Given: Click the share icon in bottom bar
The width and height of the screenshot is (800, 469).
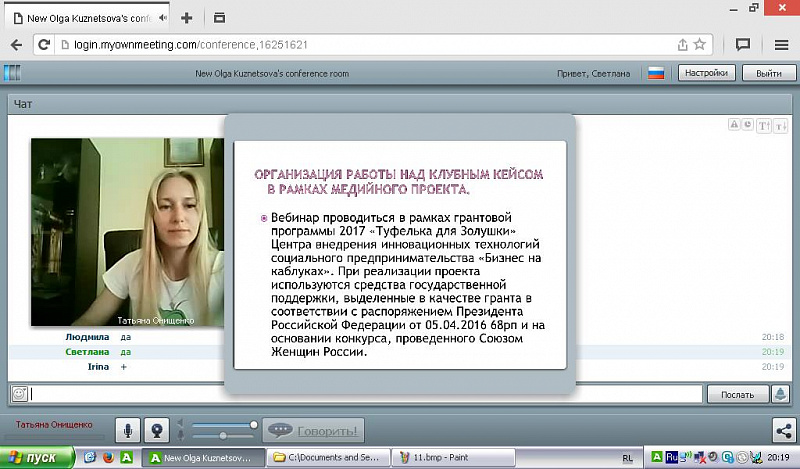Looking at the screenshot, I should pyautogui.click(x=782, y=430).
